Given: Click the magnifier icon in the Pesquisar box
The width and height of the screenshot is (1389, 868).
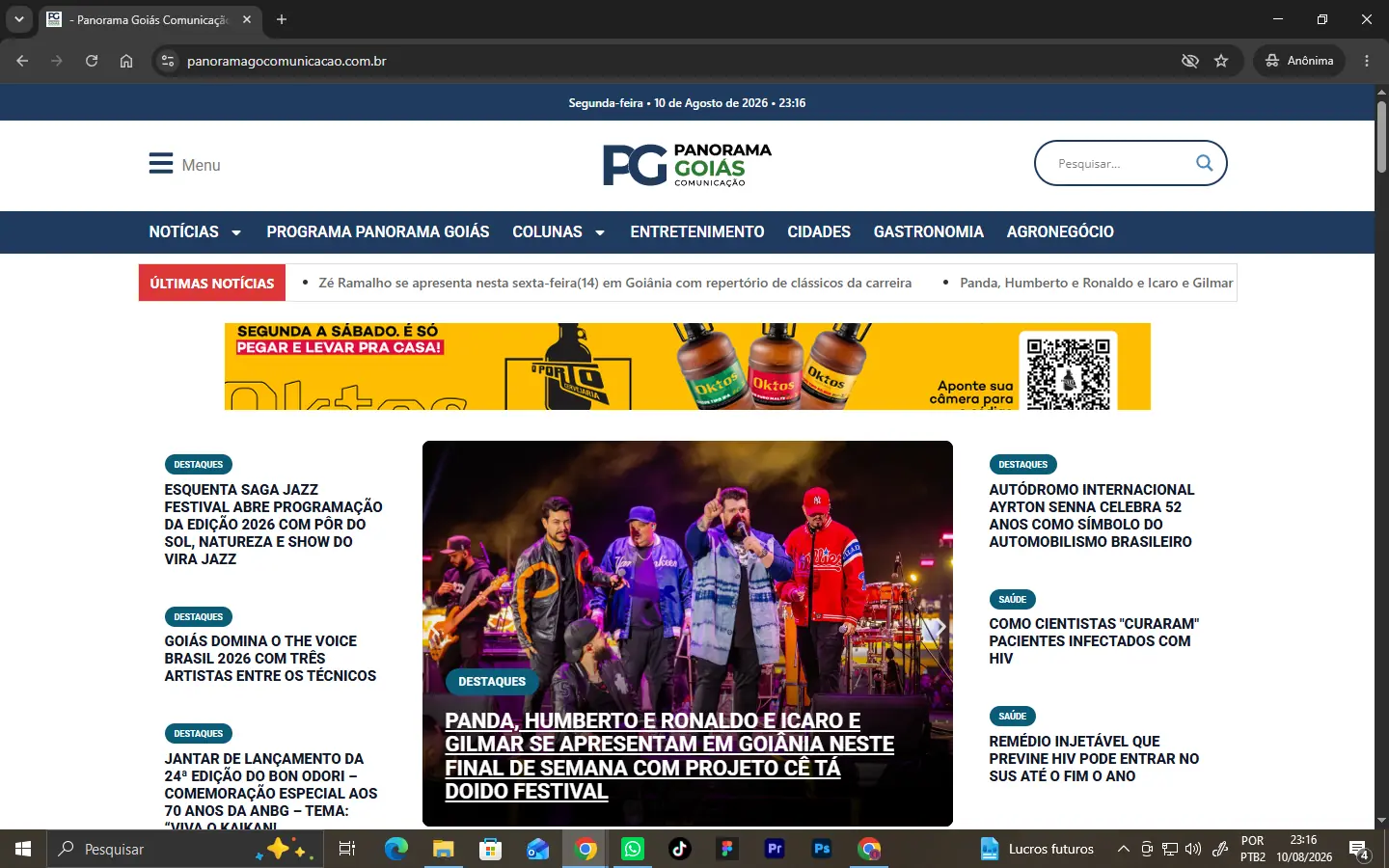Looking at the screenshot, I should [x=1204, y=163].
